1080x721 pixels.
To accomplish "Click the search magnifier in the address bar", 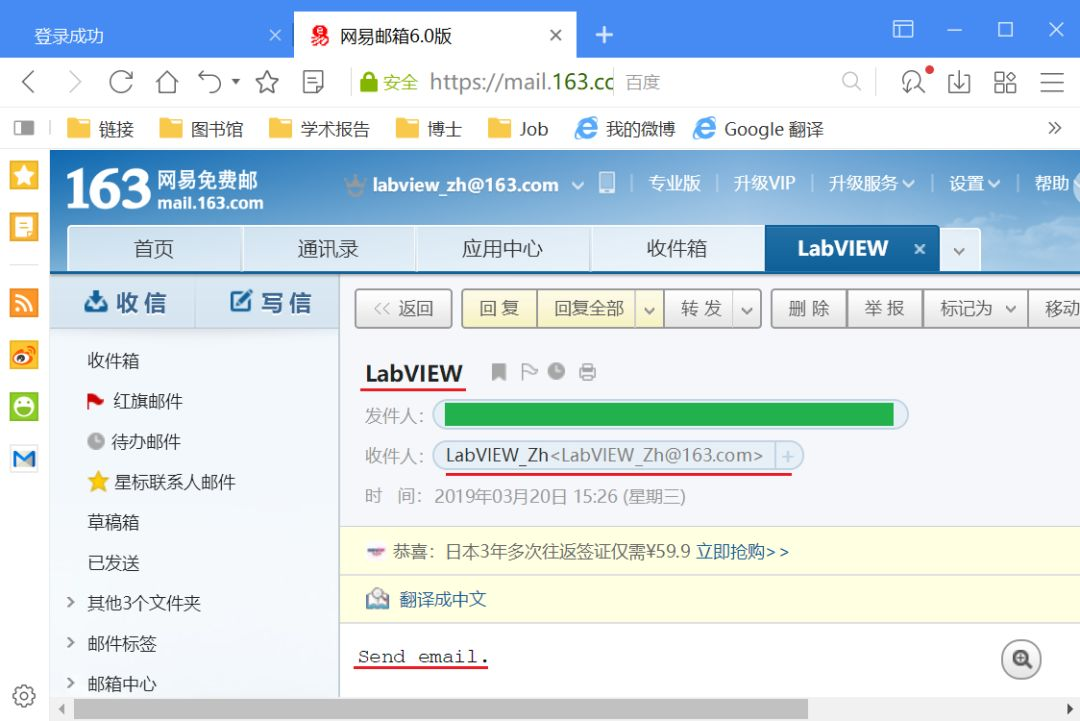I will click(x=851, y=81).
